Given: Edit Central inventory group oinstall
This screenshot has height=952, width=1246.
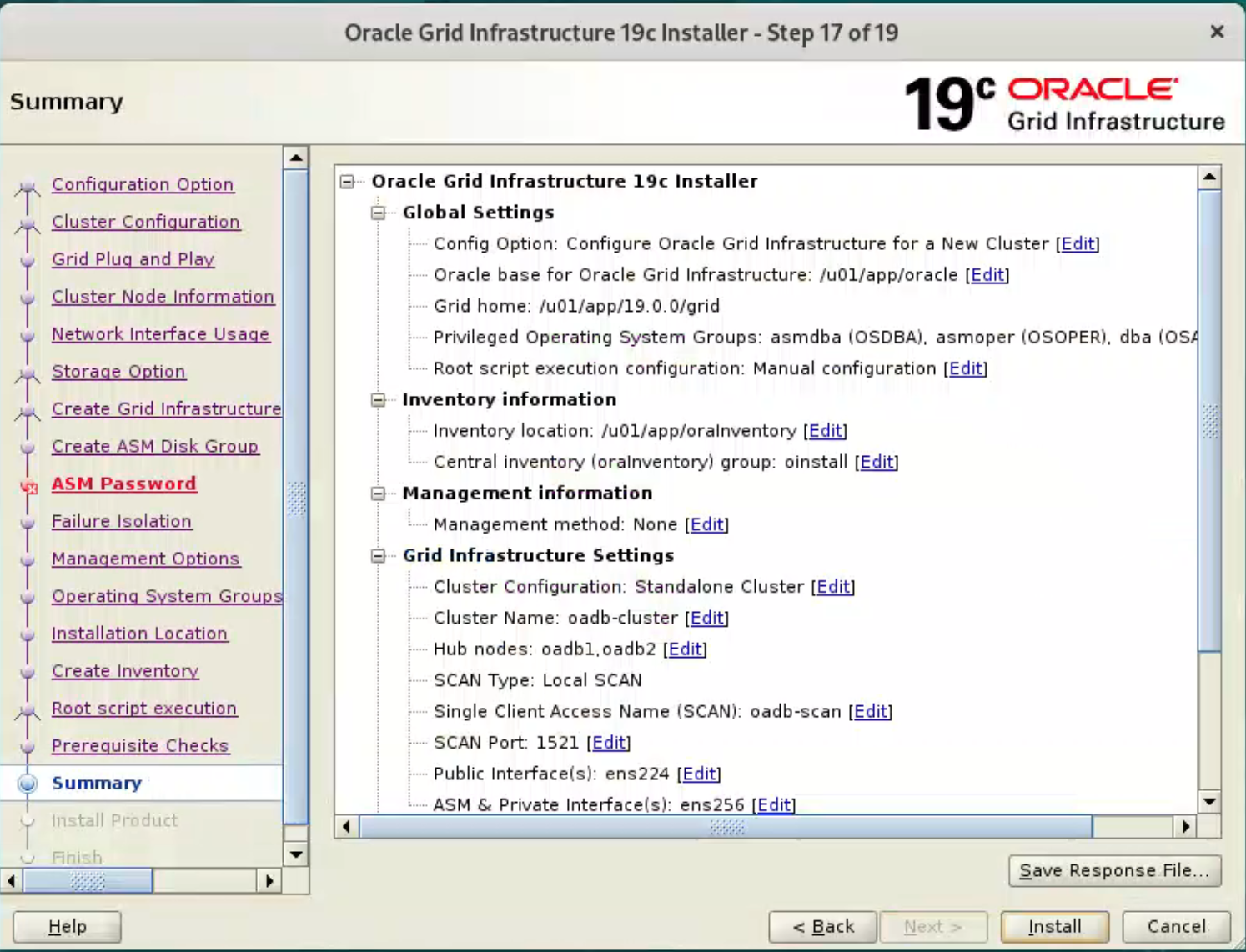Looking at the screenshot, I should point(877,462).
